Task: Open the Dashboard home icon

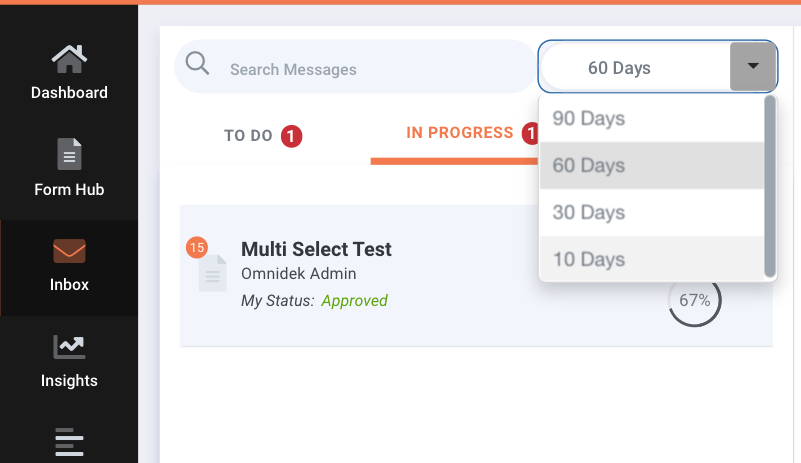Action: [69, 59]
